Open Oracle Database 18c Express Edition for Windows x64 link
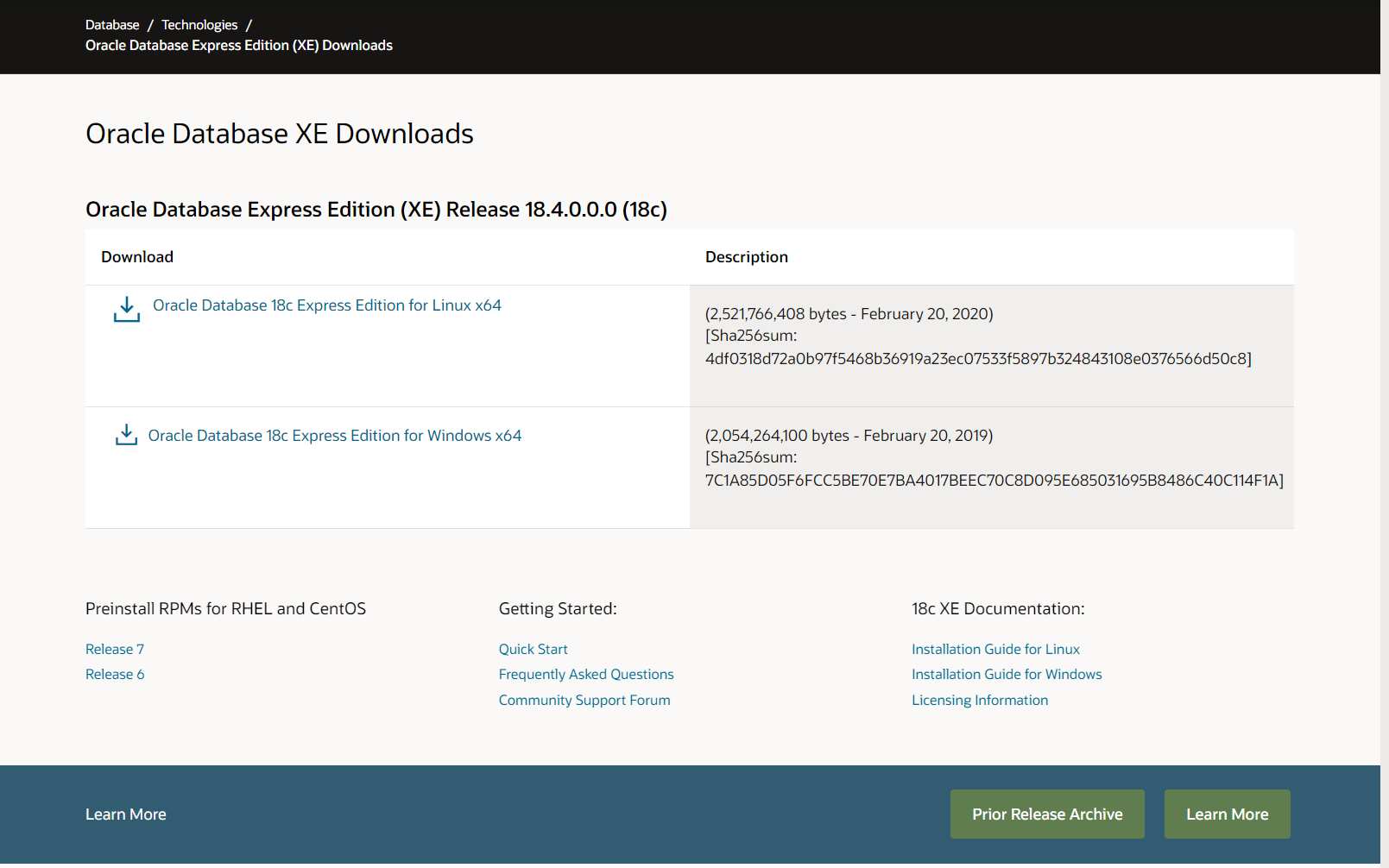The width and height of the screenshot is (1389, 868). point(335,436)
